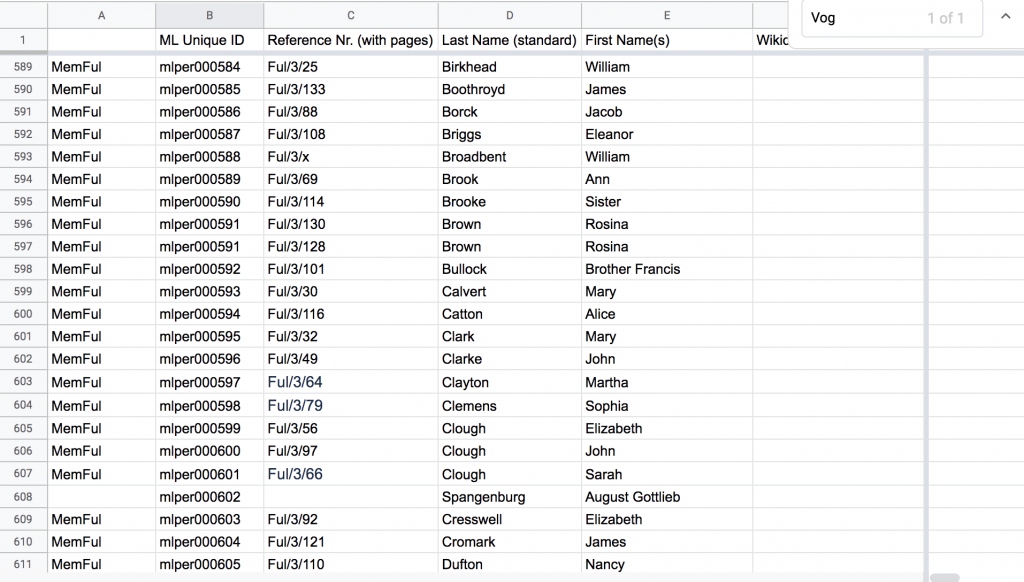Image resolution: width=1024 pixels, height=582 pixels.
Task: Select row 608 header
Action: coord(23,497)
